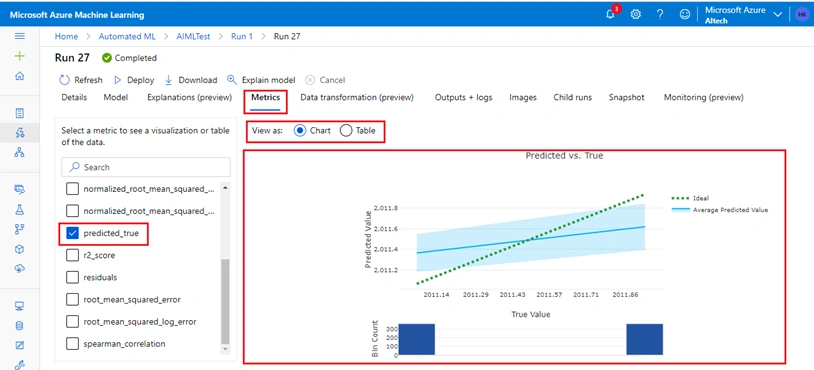The width and height of the screenshot is (814, 370).
Task: Open Notebooks icon in the sidebar
Action: point(20,113)
